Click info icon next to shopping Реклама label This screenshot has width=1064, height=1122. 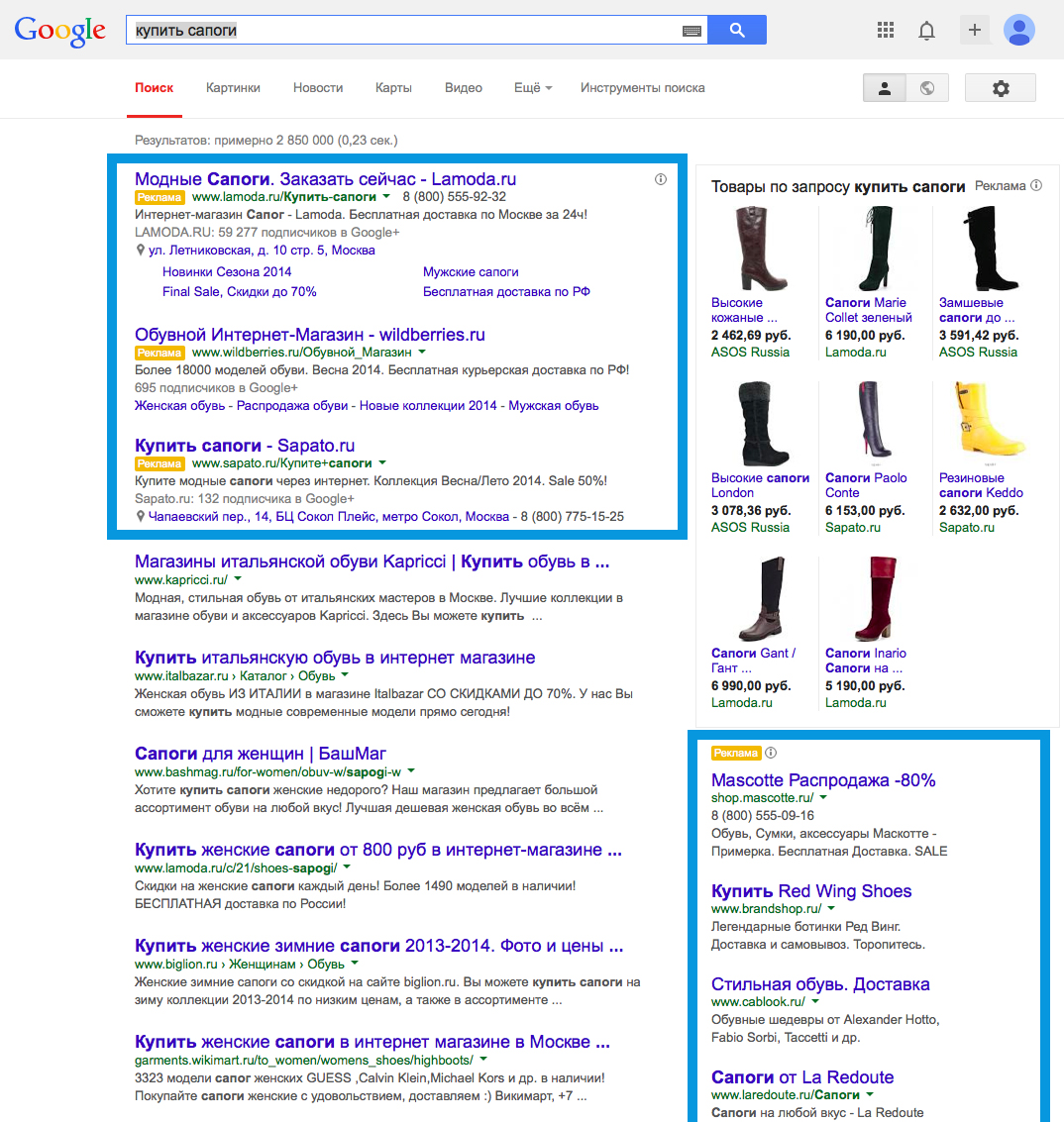click(1036, 185)
